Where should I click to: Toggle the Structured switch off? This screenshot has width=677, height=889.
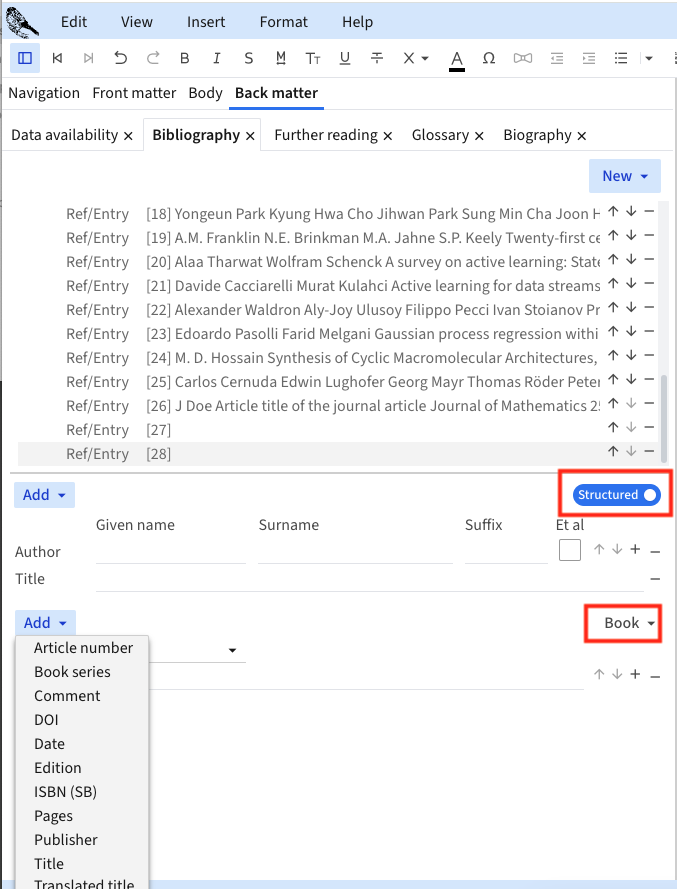click(x=617, y=495)
